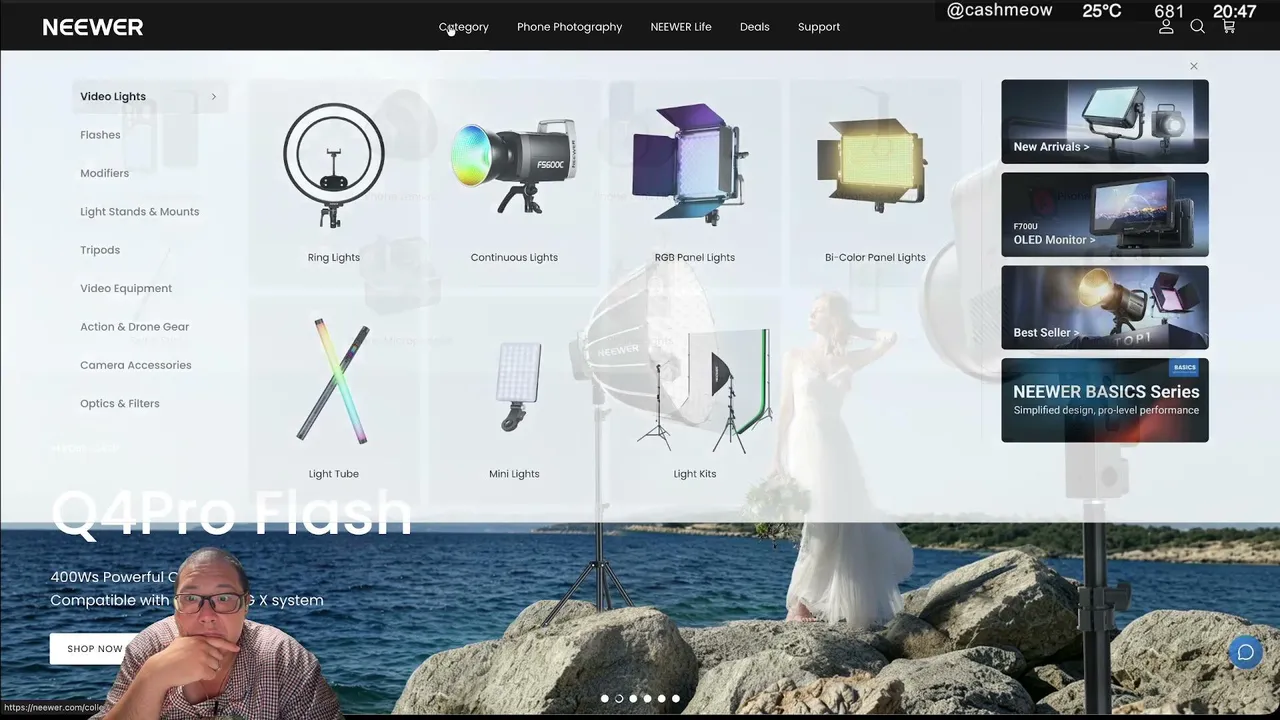Open the NEEWER BASICS Series banner
The width and height of the screenshot is (1280, 720).
(x=1105, y=400)
